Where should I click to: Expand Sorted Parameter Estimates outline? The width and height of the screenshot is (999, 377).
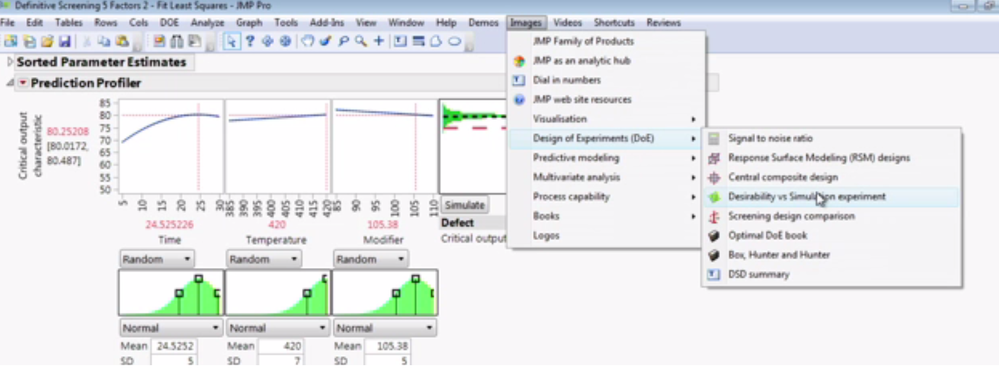[10, 62]
